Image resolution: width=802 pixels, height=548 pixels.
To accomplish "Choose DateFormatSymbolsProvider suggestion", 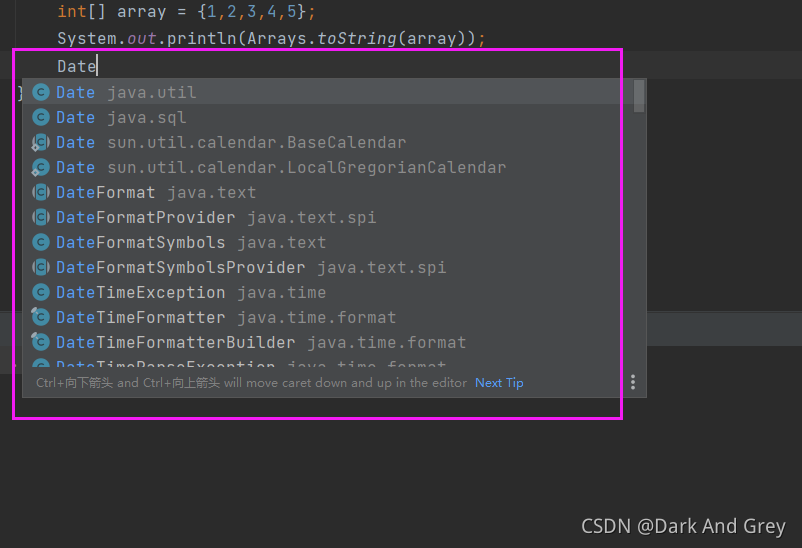I will (327, 267).
